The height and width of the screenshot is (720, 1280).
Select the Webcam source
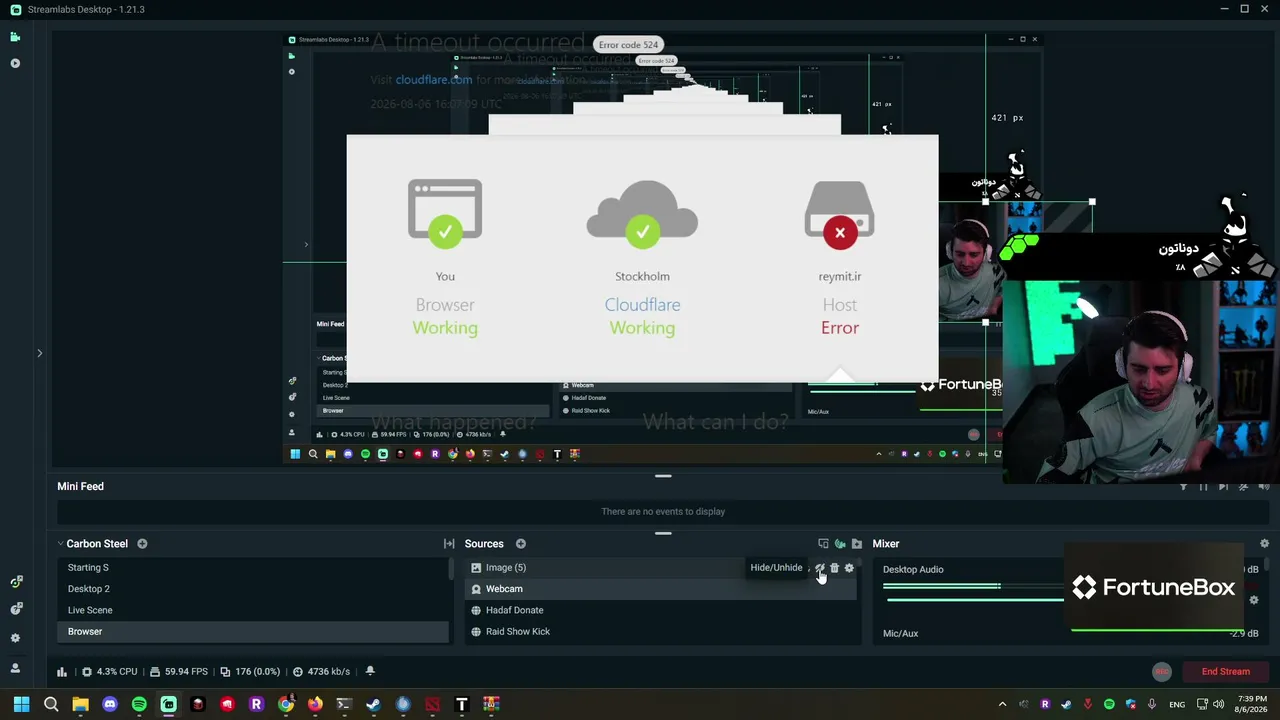coord(661,589)
